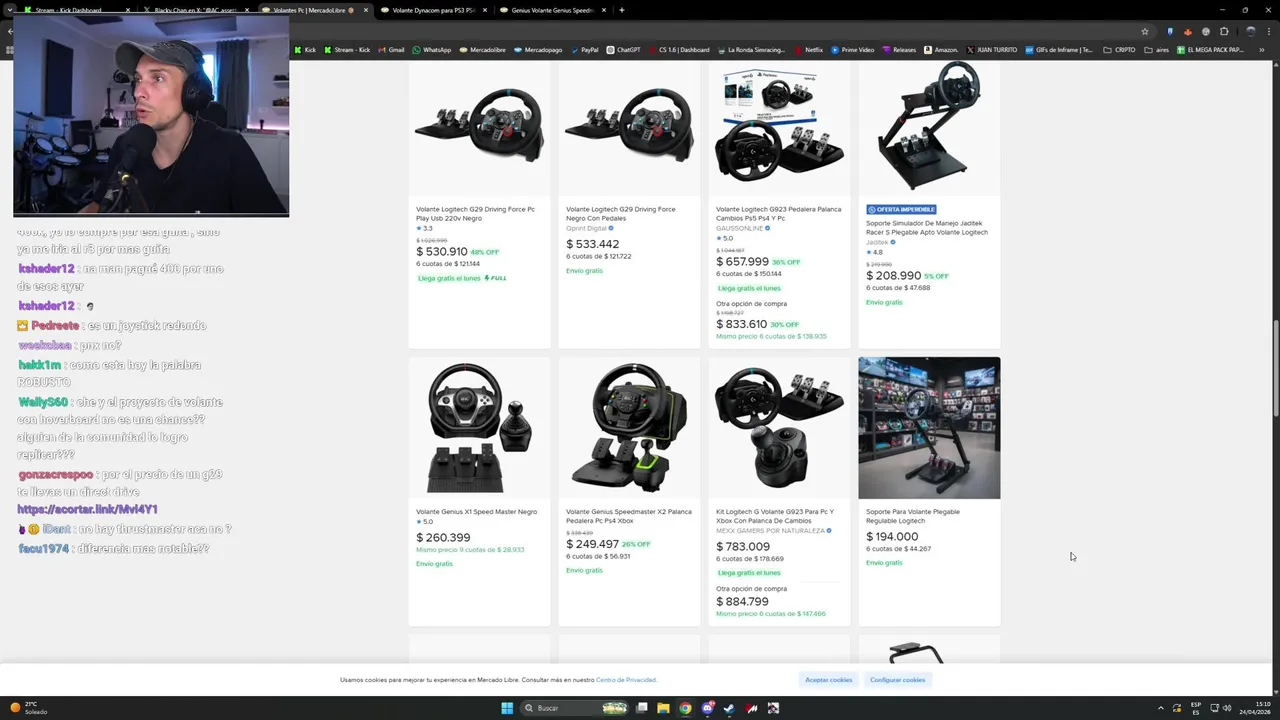Click the $533.442 G29 product image
Viewport: 1280px width, 720px height.
[629, 125]
